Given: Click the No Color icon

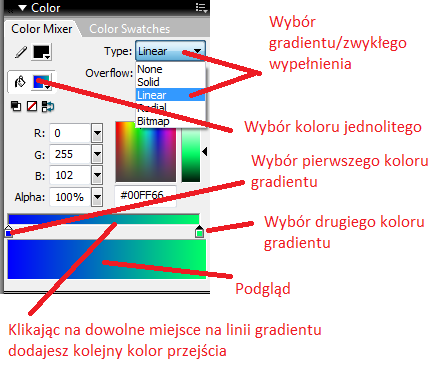Looking at the screenshot, I should (x=32, y=106).
